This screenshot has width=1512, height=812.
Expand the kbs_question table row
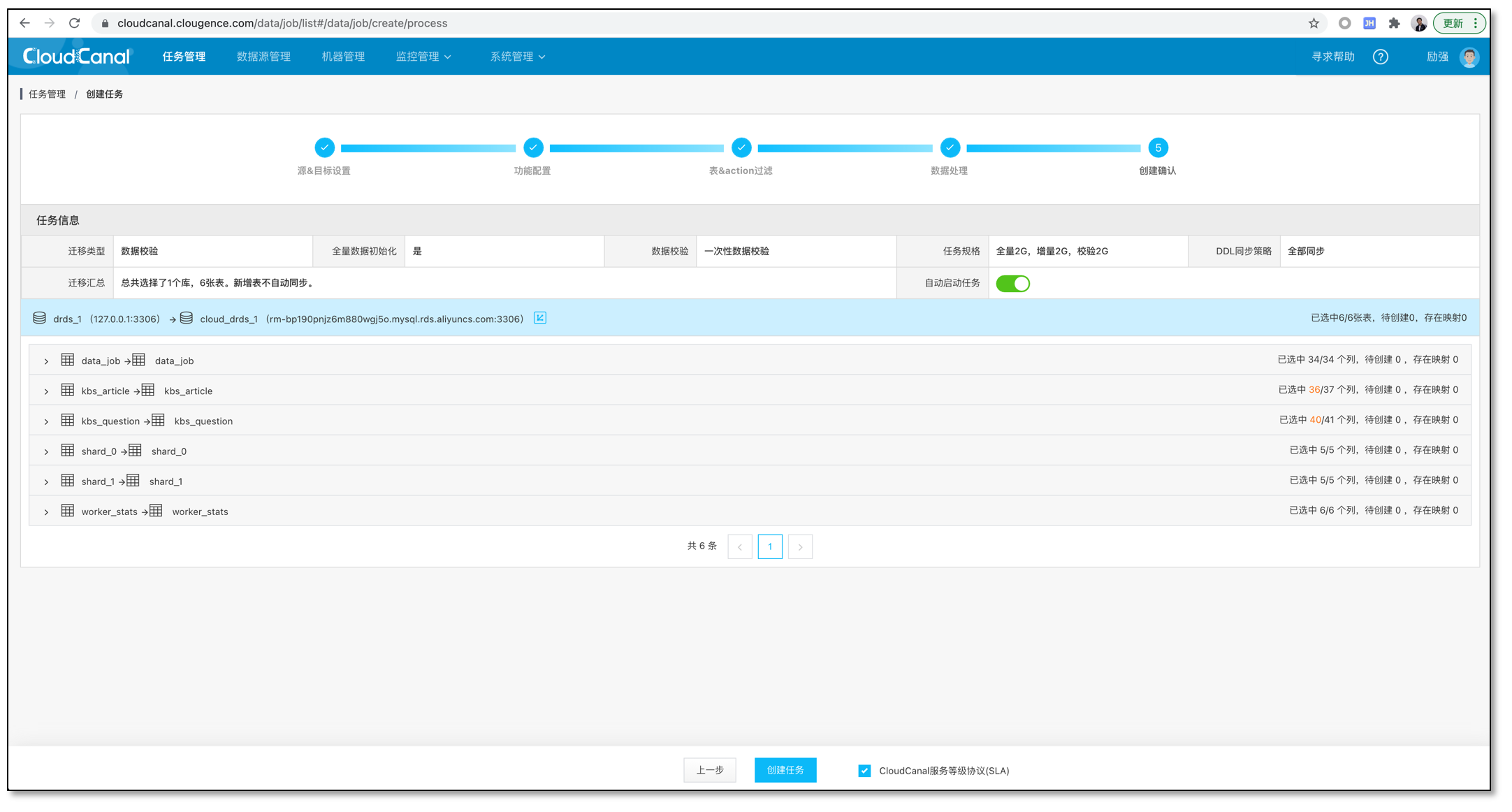click(46, 421)
